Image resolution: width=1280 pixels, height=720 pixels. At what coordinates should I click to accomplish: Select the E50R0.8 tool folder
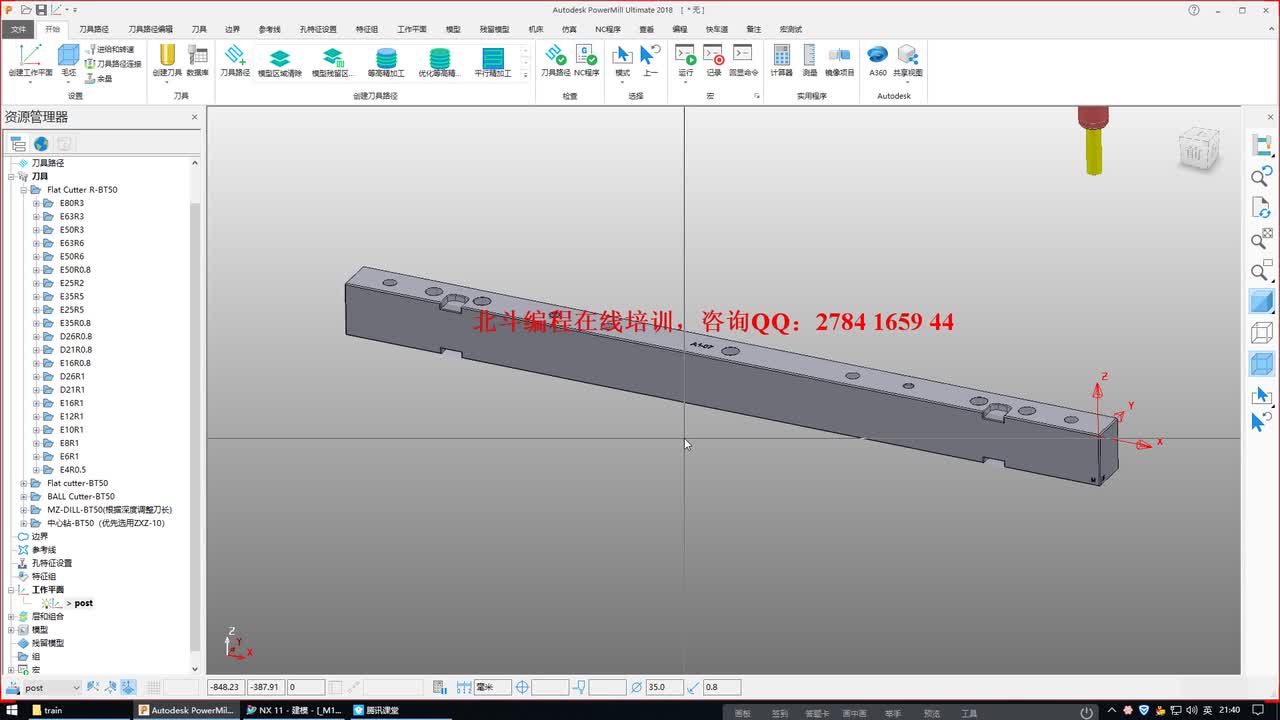tap(75, 270)
